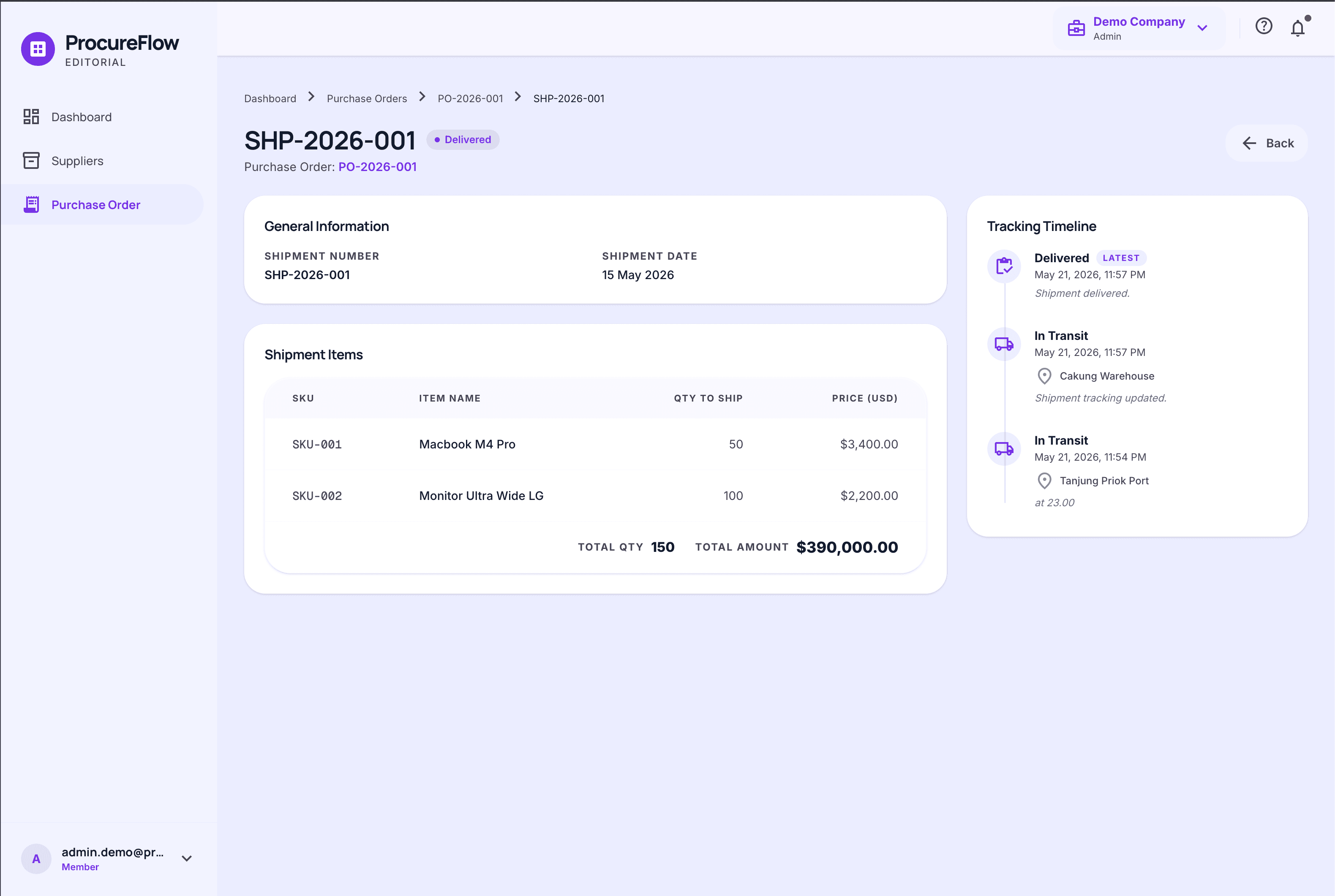Click the 'at 23.00' timeline note
1335x896 pixels.
click(x=1054, y=502)
